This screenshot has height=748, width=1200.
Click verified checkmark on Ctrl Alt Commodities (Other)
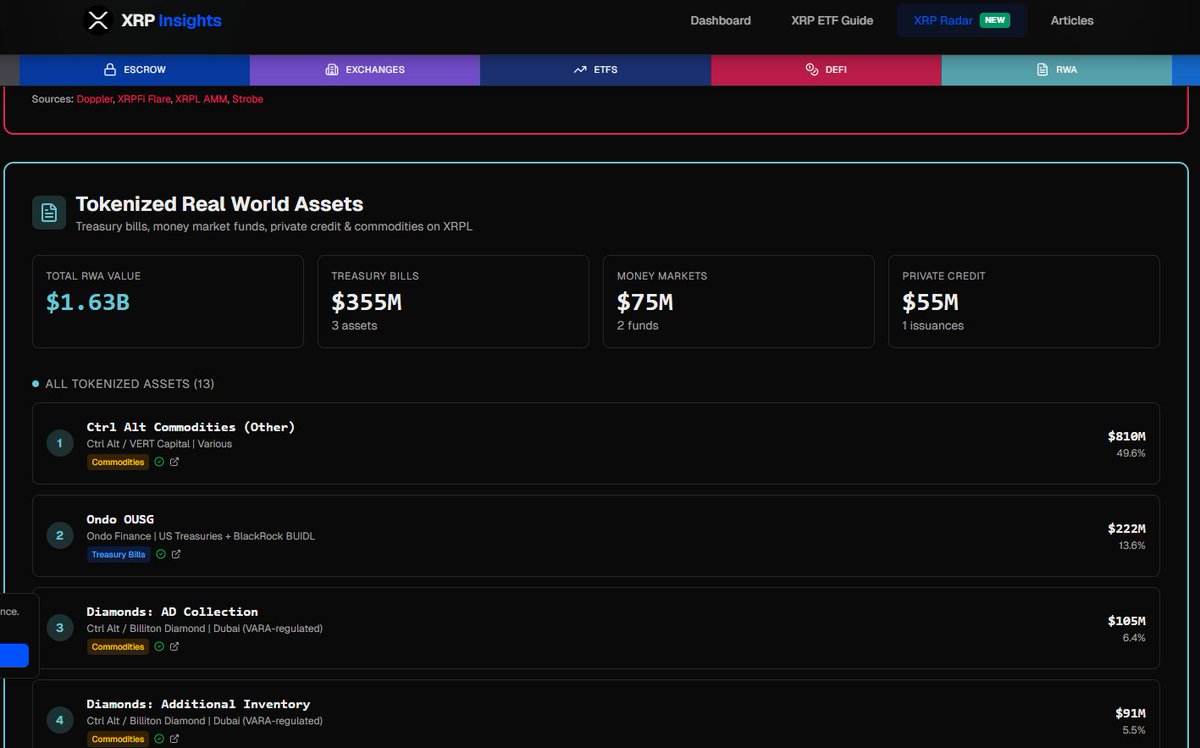(x=159, y=462)
